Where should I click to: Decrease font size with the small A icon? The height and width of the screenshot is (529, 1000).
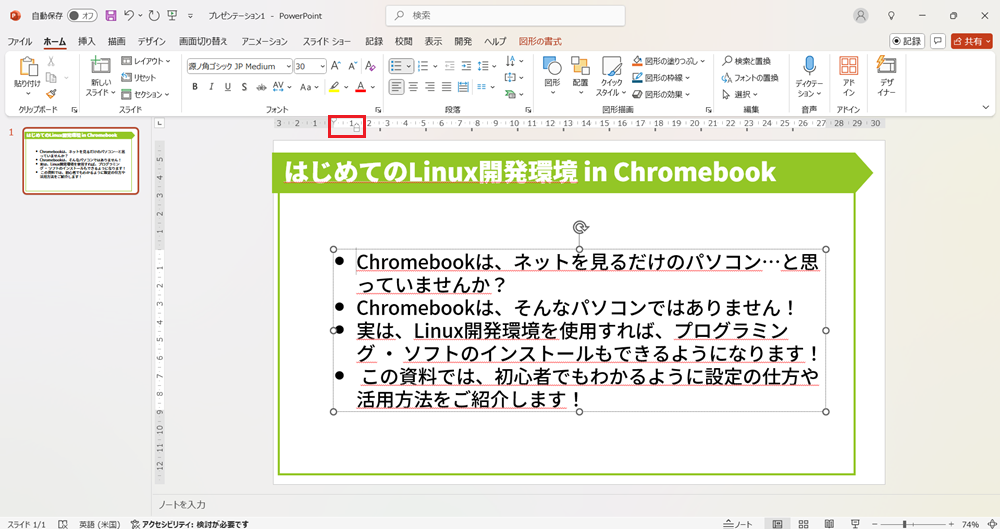[352, 66]
